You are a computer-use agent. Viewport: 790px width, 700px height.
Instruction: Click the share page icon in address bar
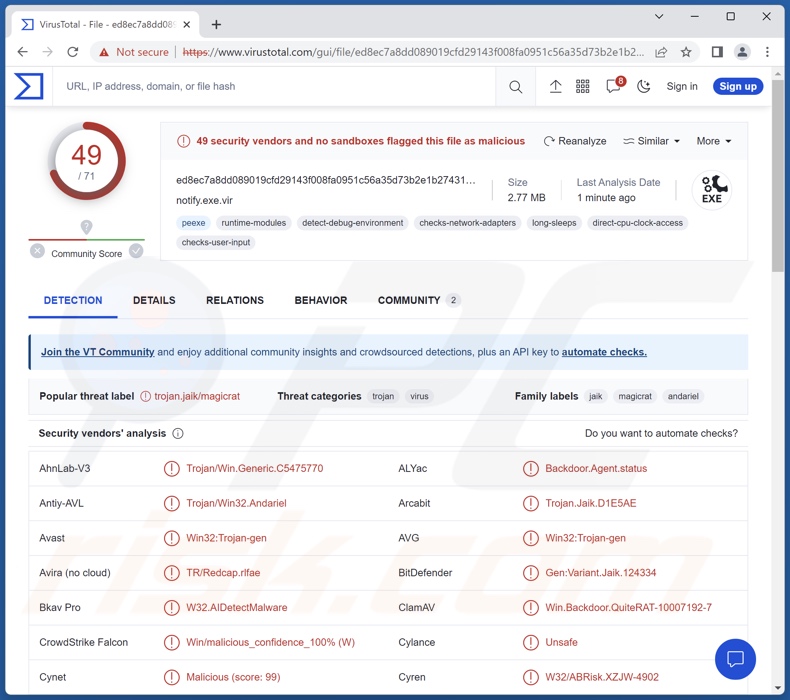tap(661, 52)
